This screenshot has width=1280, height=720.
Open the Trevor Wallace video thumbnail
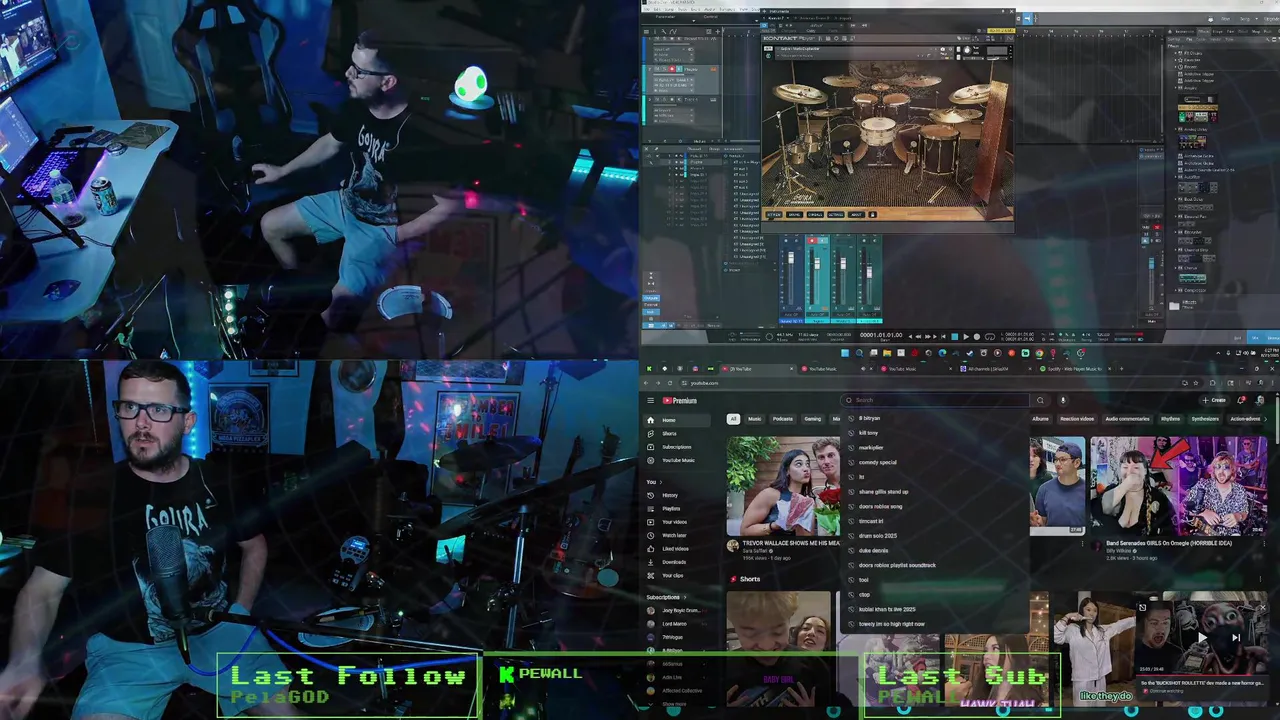coord(783,485)
